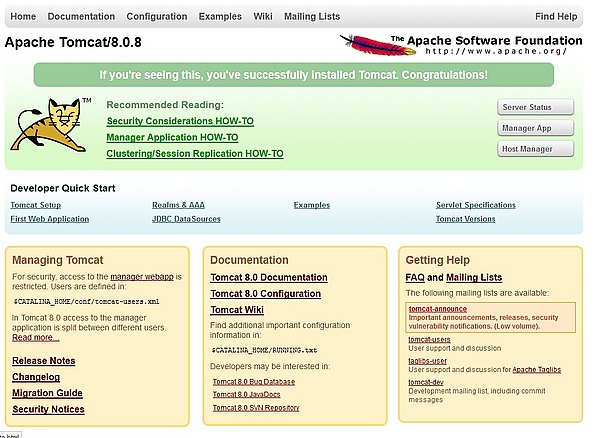Follow the Tomcat Setup quick start link
The image size is (600, 438).
coord(36,205)
